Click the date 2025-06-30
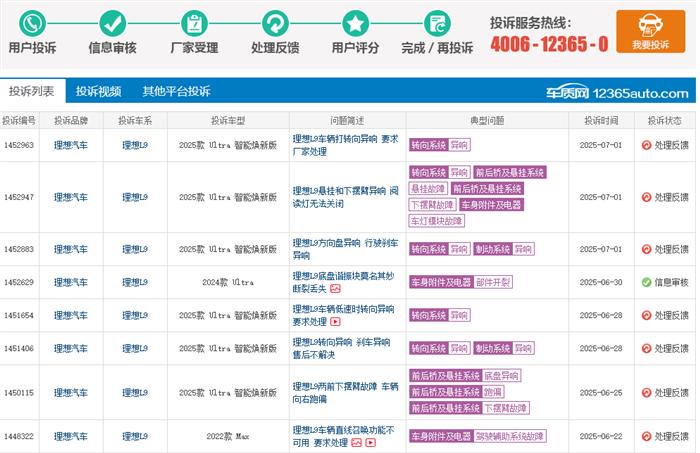 (x=601, y=282)
